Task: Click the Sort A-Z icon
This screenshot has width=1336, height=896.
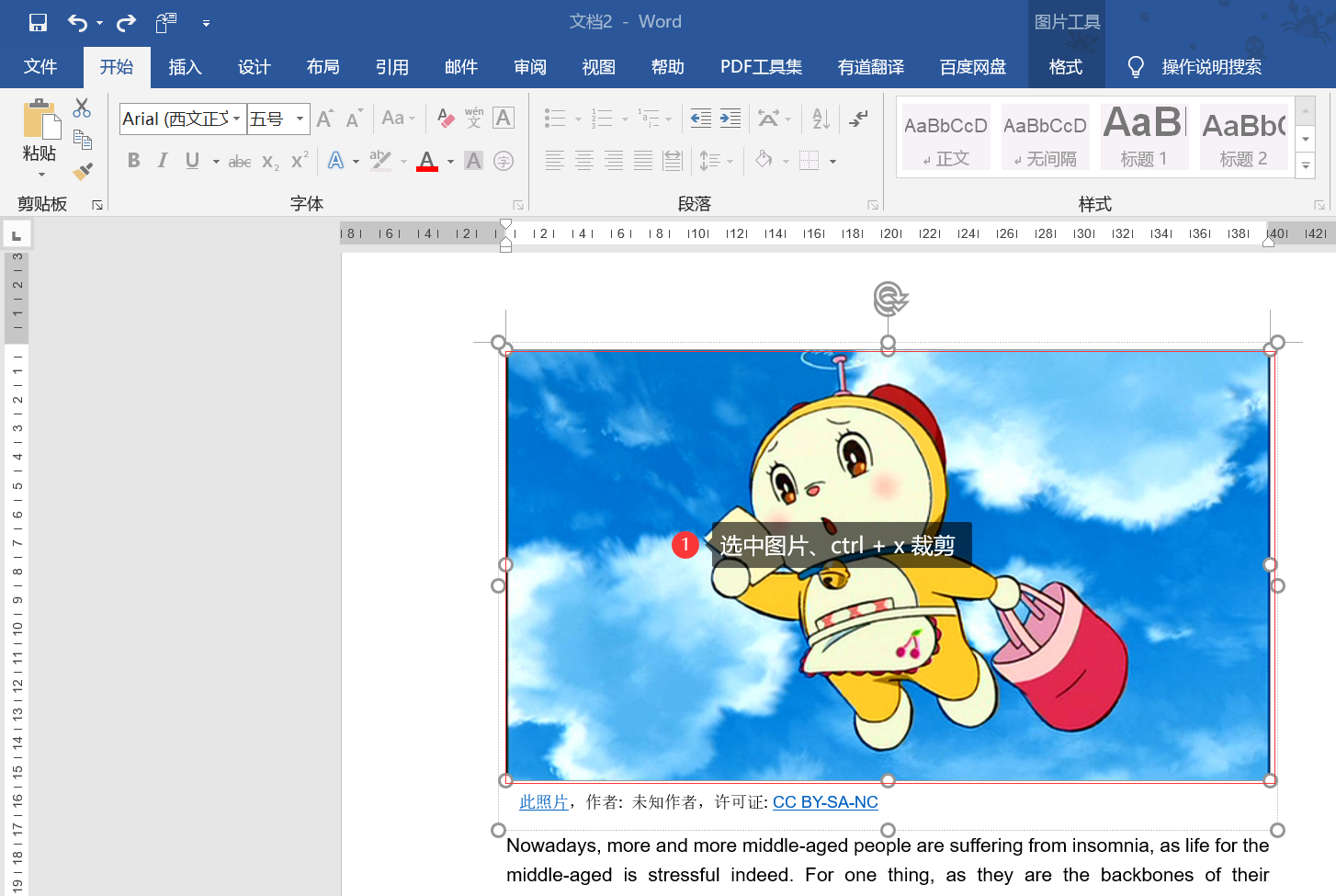Action: 821,118
